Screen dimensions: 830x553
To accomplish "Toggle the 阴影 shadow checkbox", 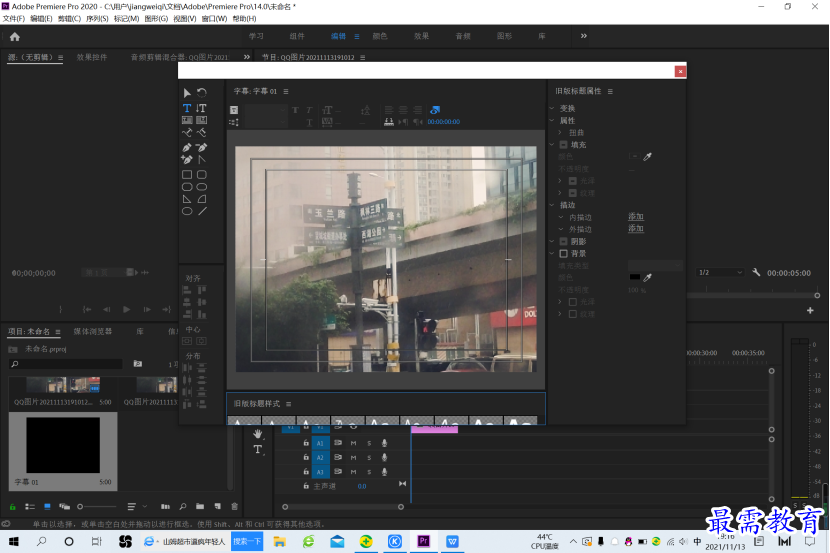I will tap(564, 241).
